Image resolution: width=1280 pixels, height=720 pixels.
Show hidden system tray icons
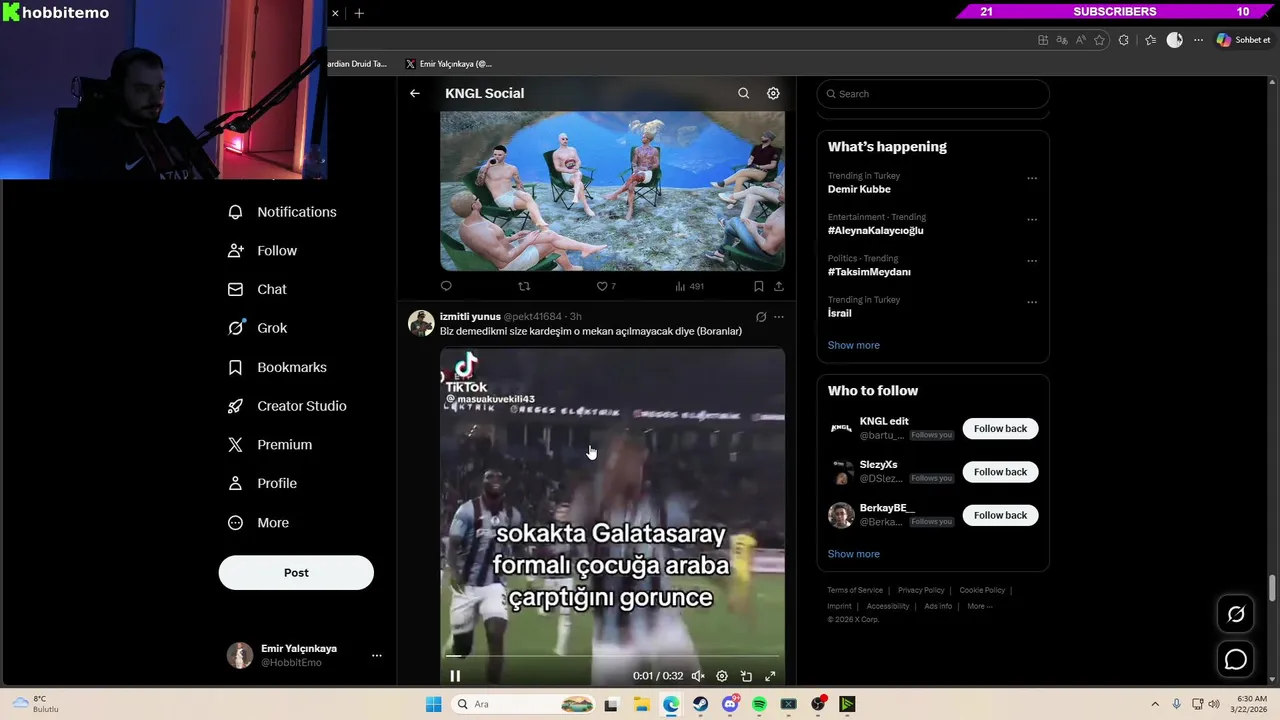pos(1155,704)
